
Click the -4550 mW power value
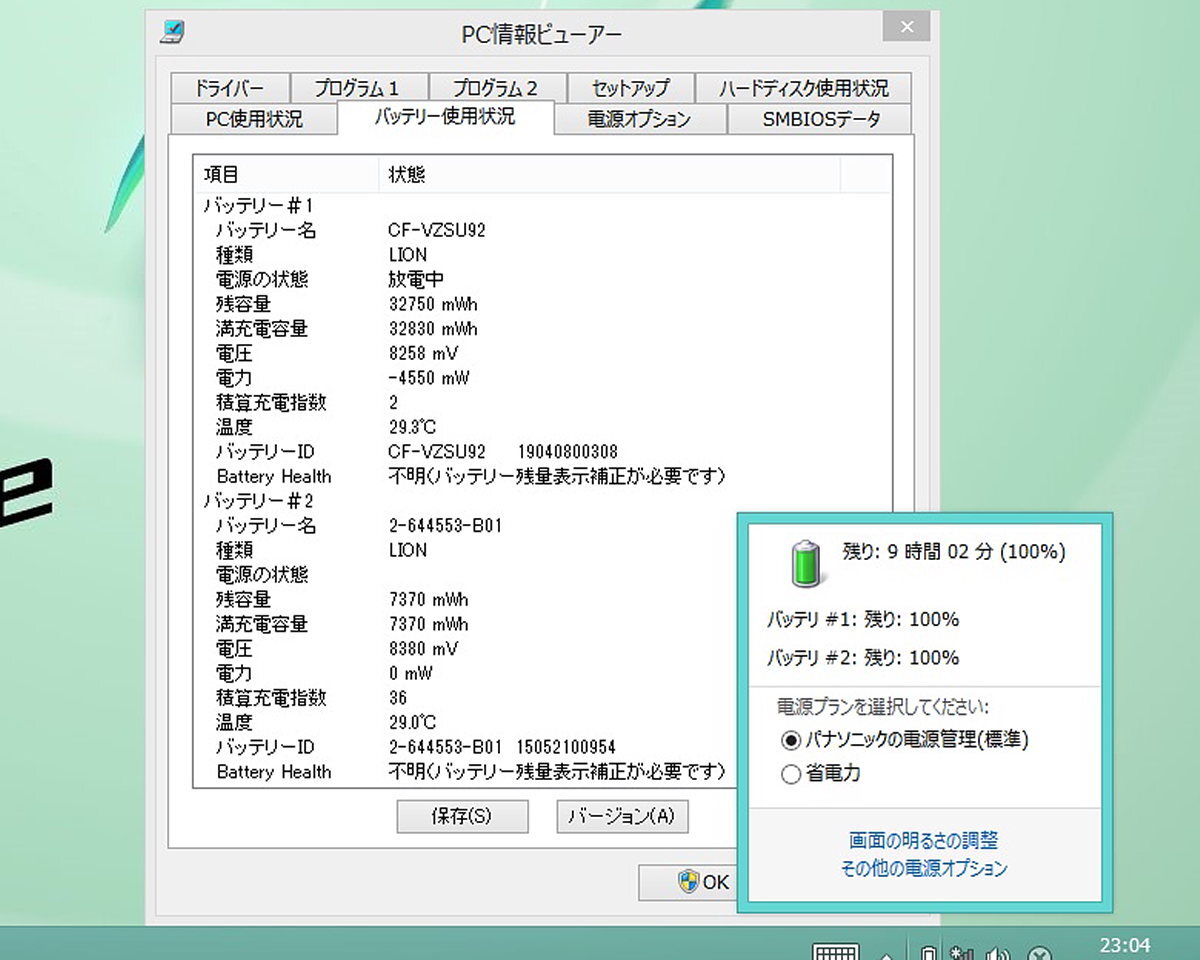pos(428,378)
